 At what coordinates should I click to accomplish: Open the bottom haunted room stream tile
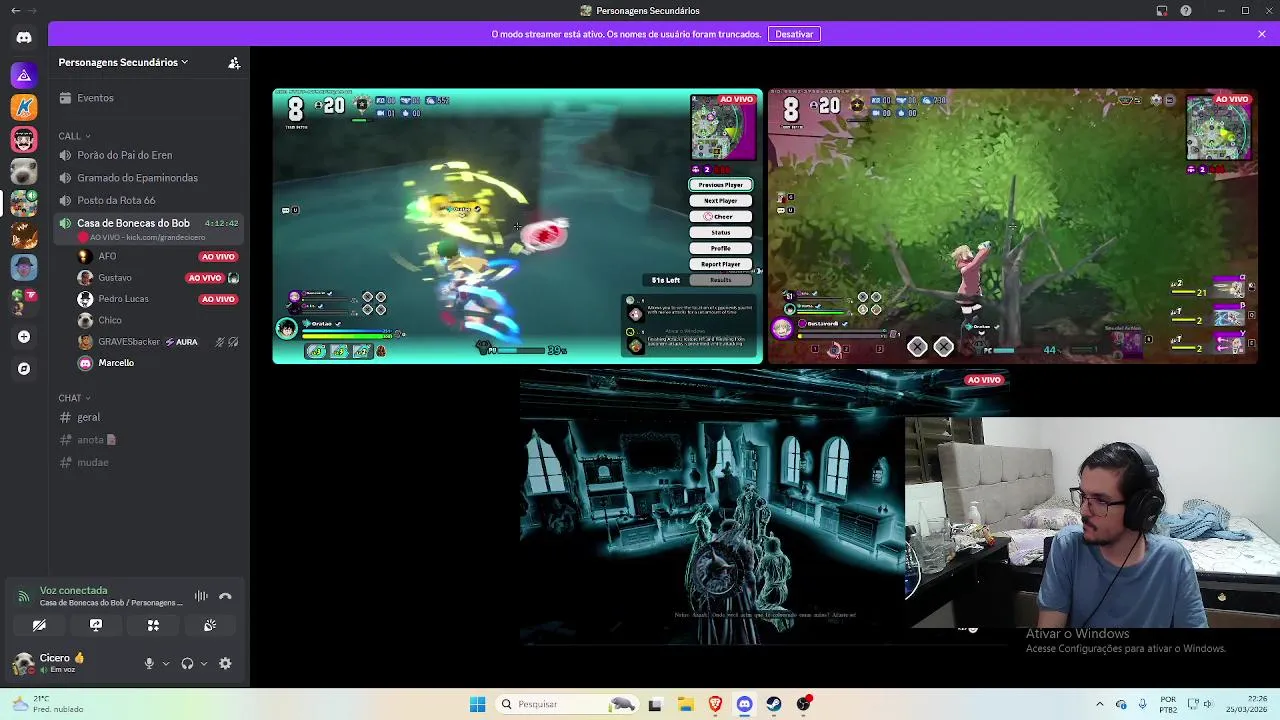tap(765, 507)
